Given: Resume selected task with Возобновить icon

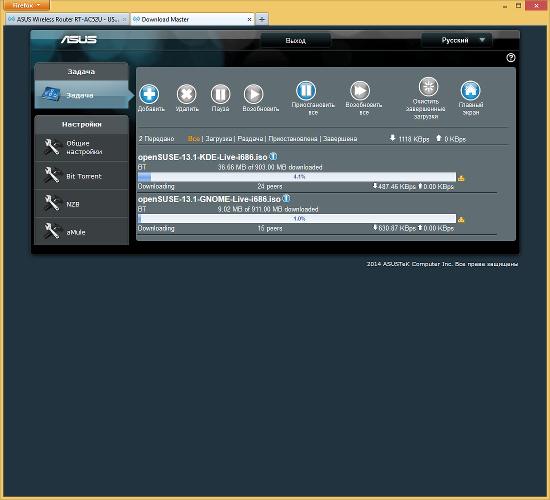Looking at the screenshot, I should click(254, 94).
